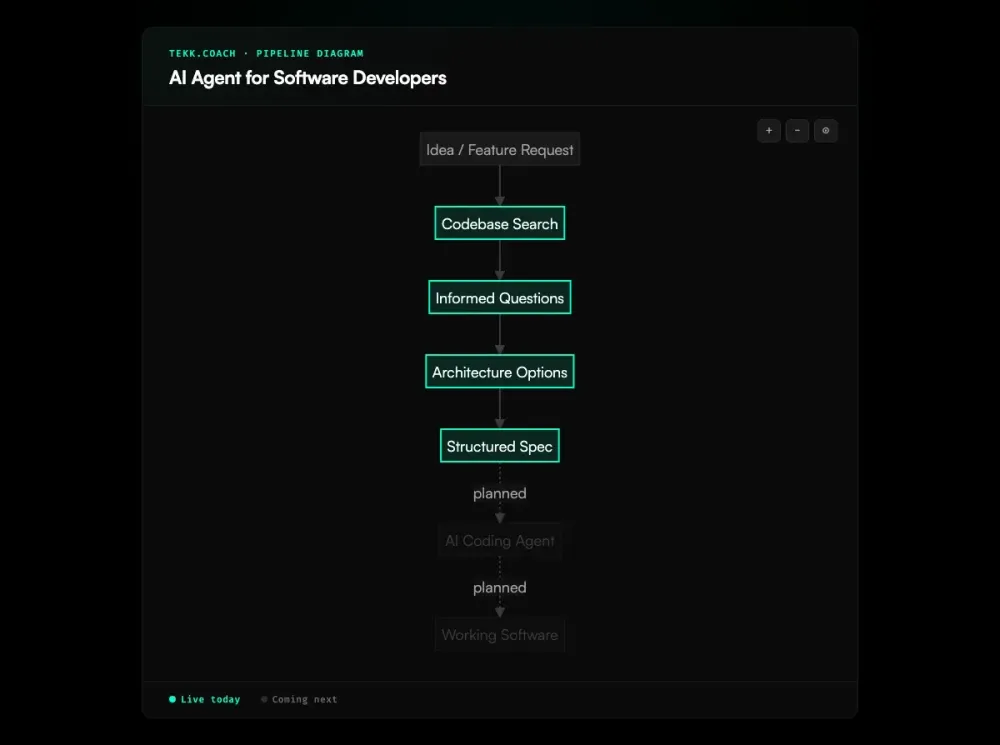Select the Architecture Options node
Viewport: 1000px width, 745px height.
[499, 371]
